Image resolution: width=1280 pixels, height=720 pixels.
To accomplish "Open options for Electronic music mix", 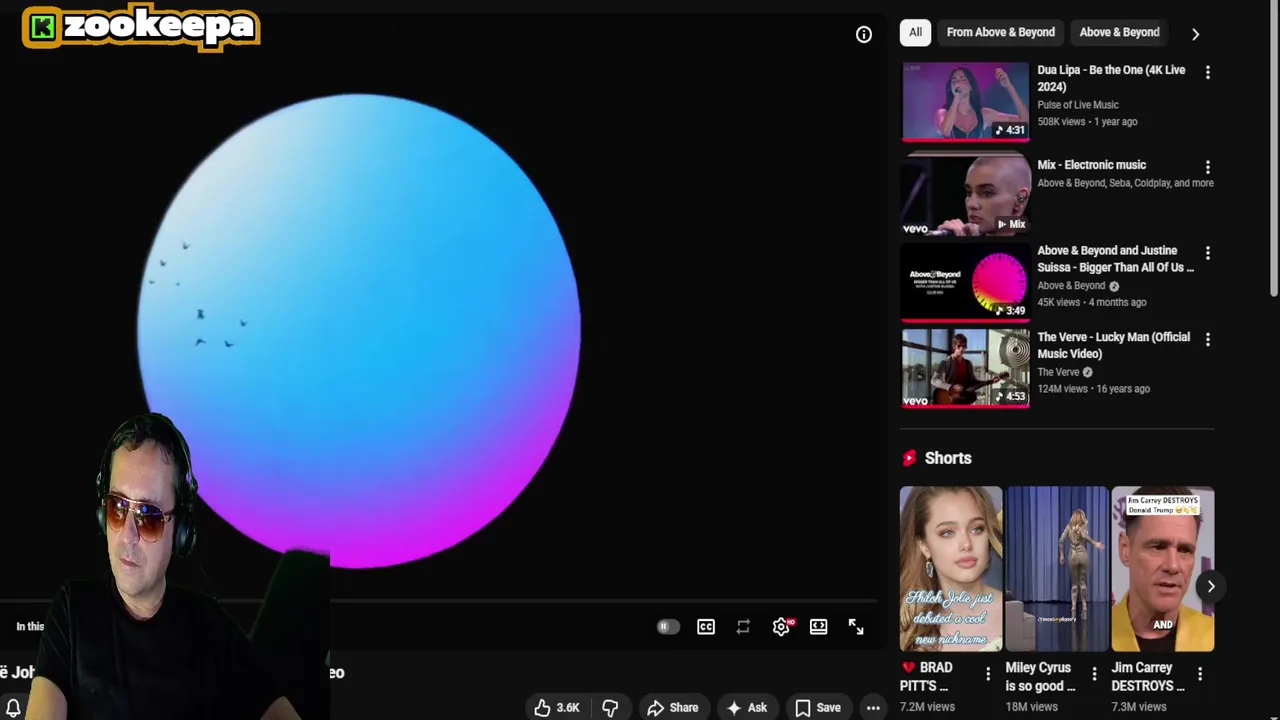I will [1207, 167].
